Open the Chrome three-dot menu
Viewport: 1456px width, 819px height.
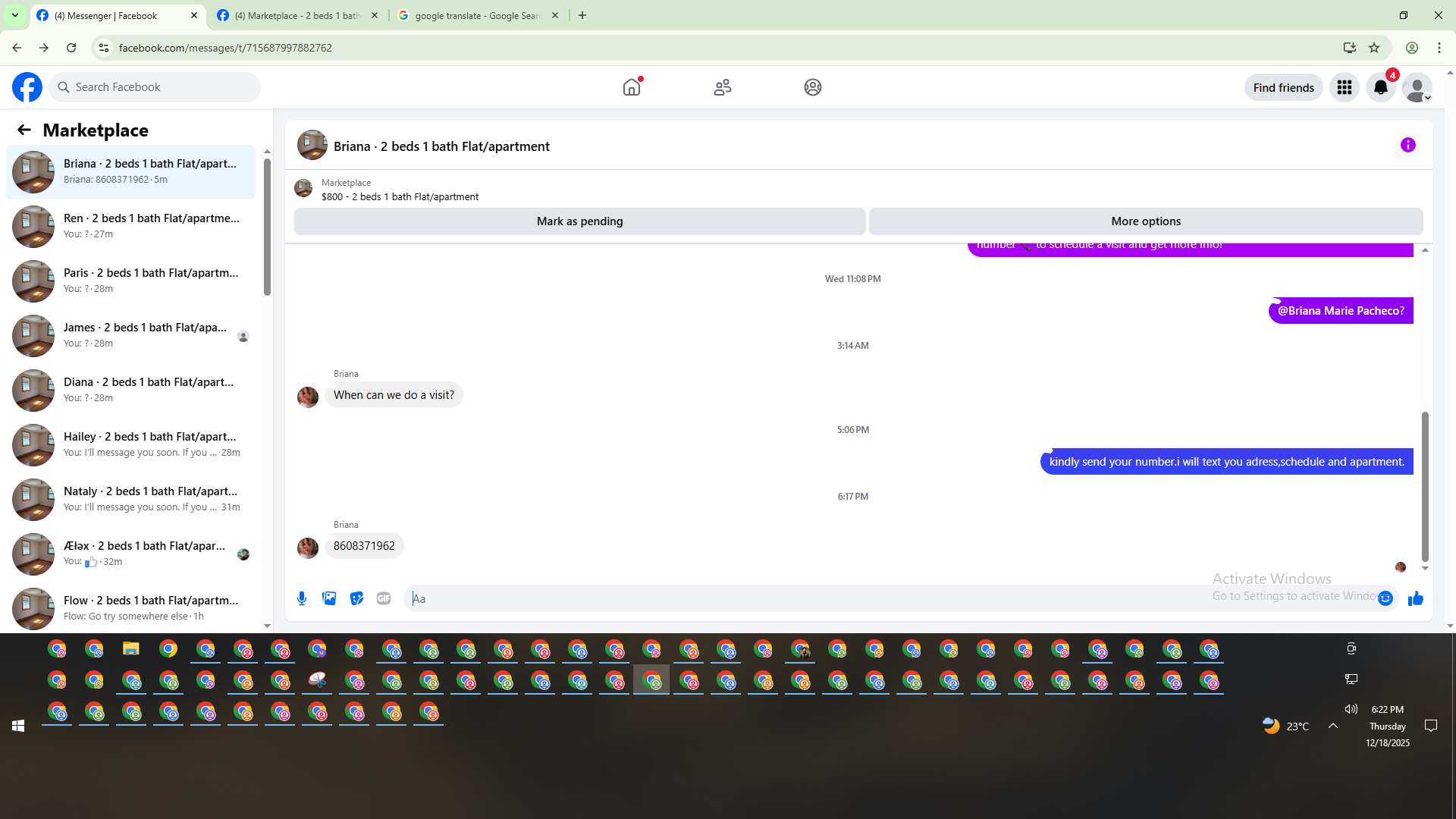(1439, 48)
